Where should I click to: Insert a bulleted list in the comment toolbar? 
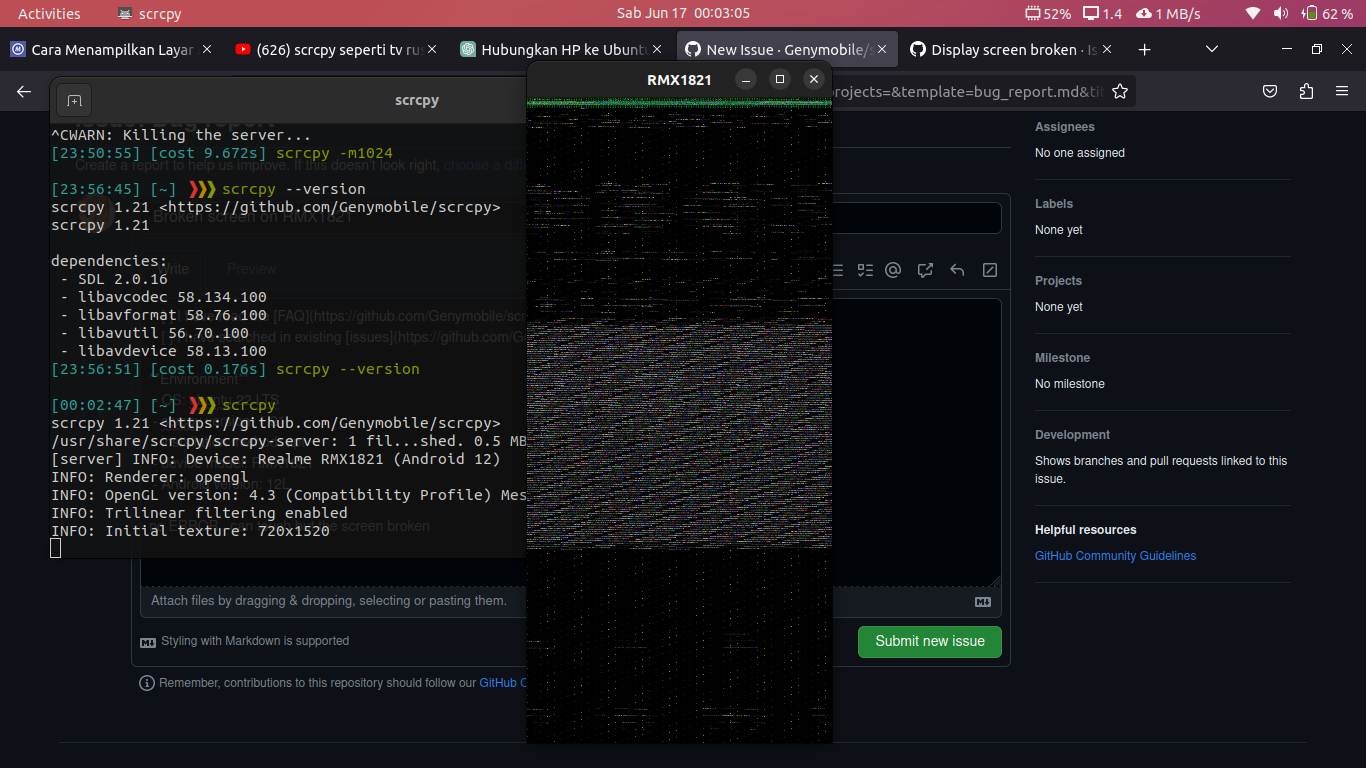[x=838, y=270]
